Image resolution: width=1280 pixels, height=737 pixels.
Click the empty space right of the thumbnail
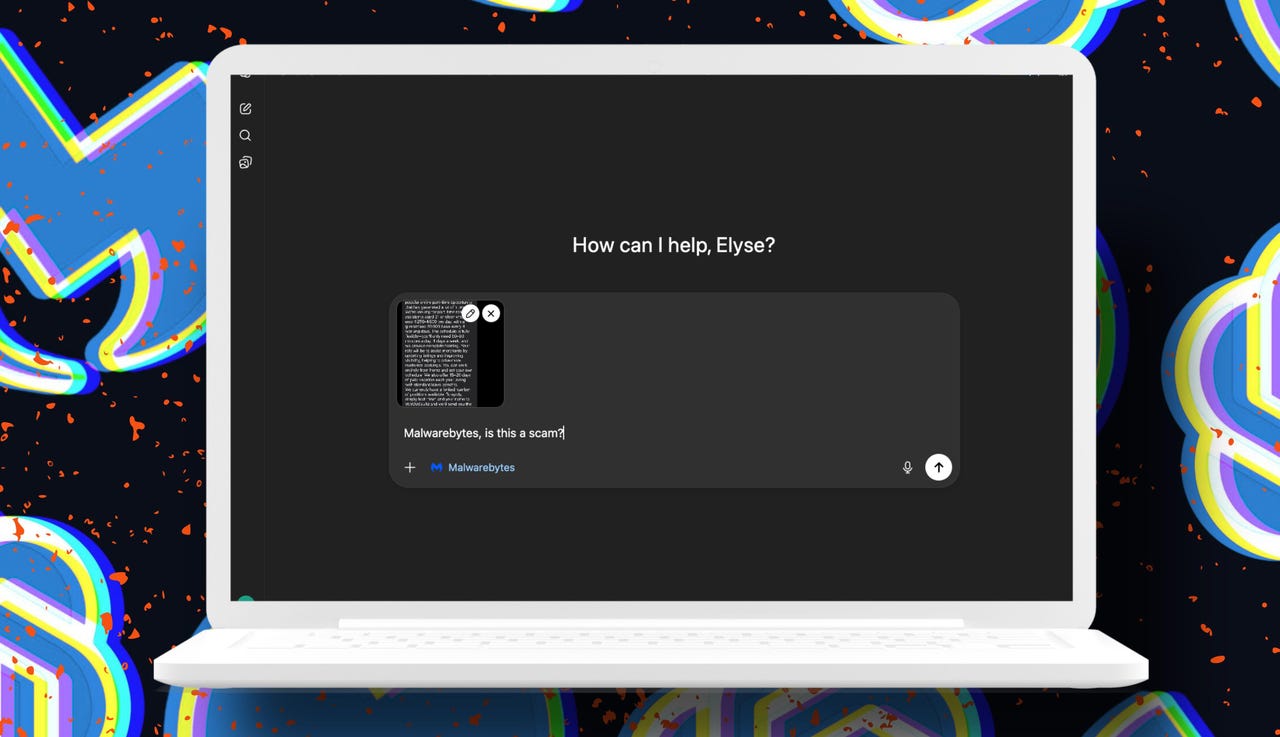click(730, 355)
